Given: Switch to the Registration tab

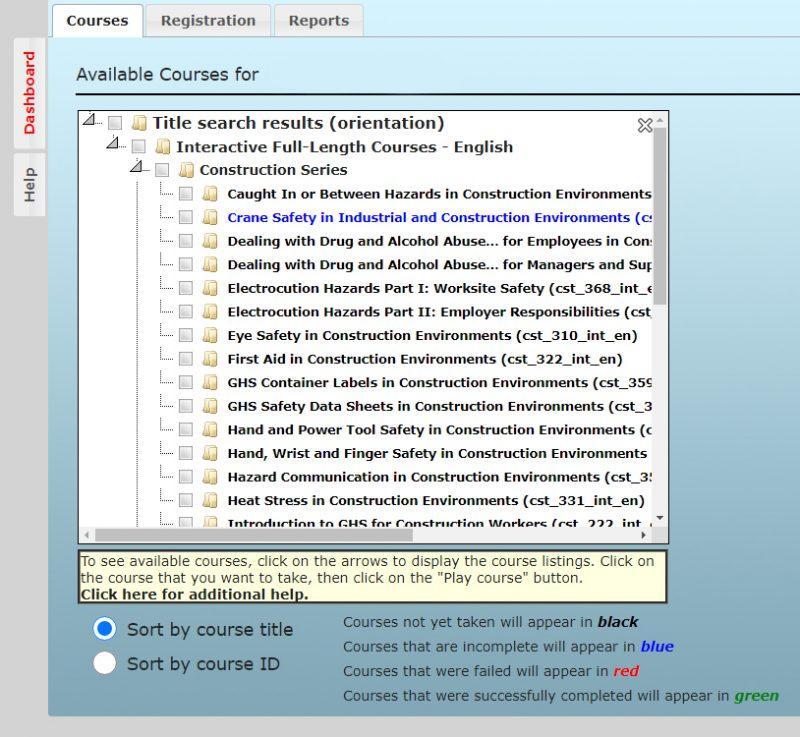Looking at the screenshot, I should click(207, 19).
